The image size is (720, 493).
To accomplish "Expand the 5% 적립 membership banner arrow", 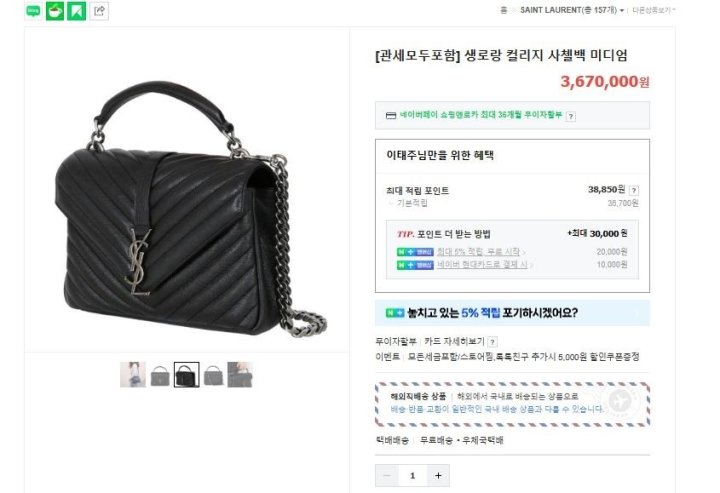I will coord(638,313).
